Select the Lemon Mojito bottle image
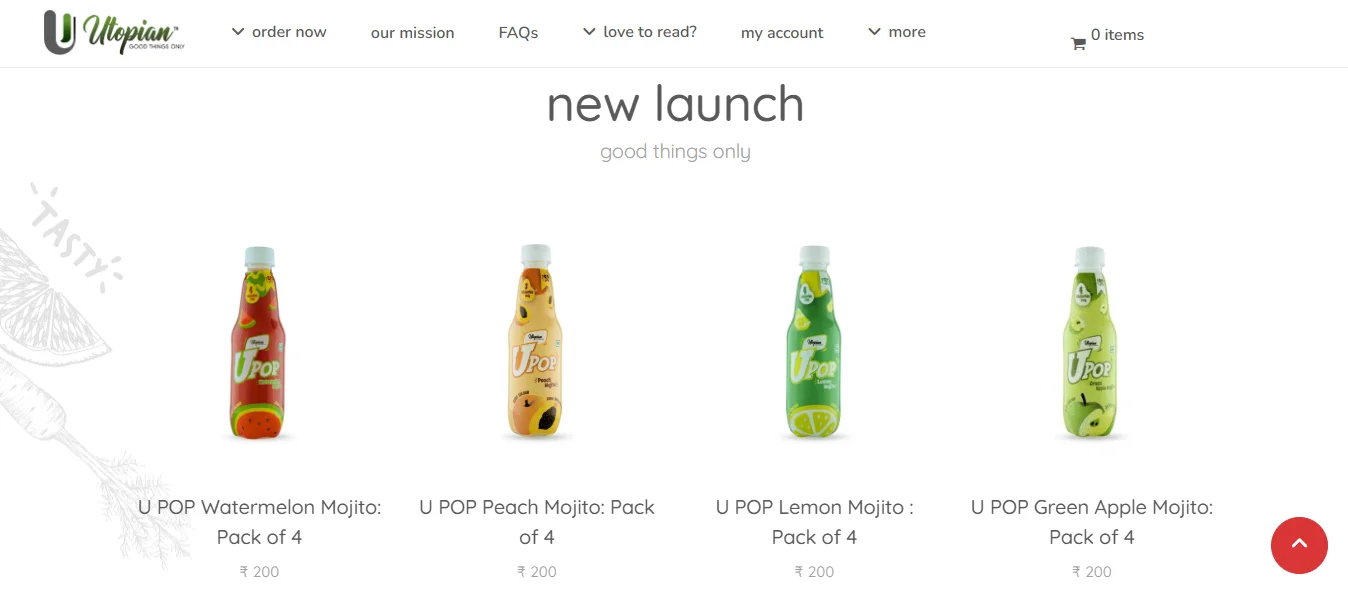Screen dimensions: 1348x595 (x=815, y=342)
